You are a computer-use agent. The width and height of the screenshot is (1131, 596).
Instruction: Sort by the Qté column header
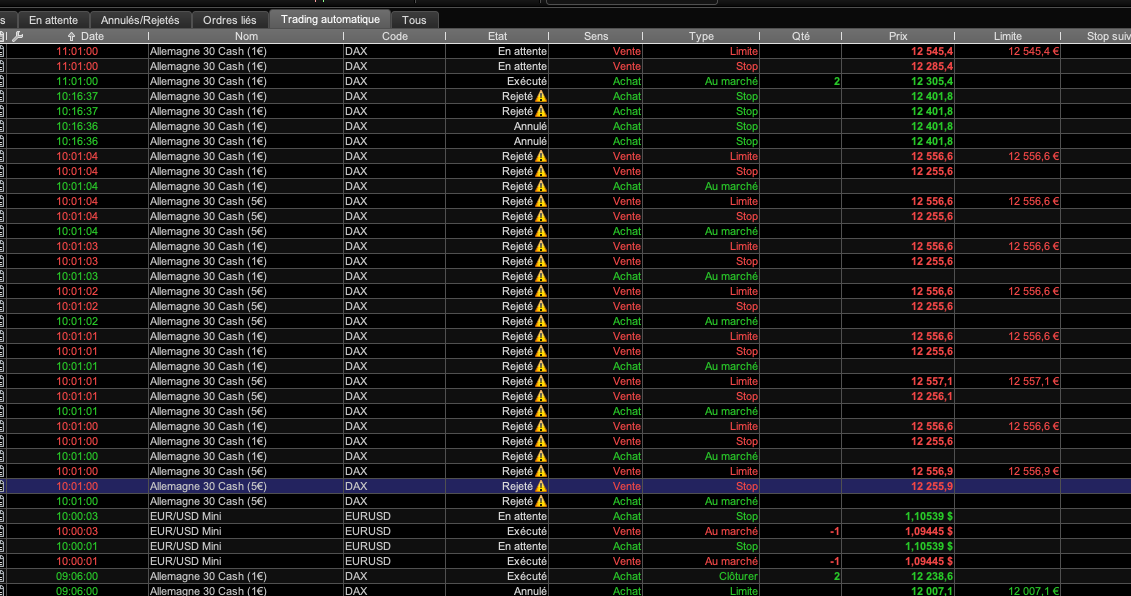801,36
